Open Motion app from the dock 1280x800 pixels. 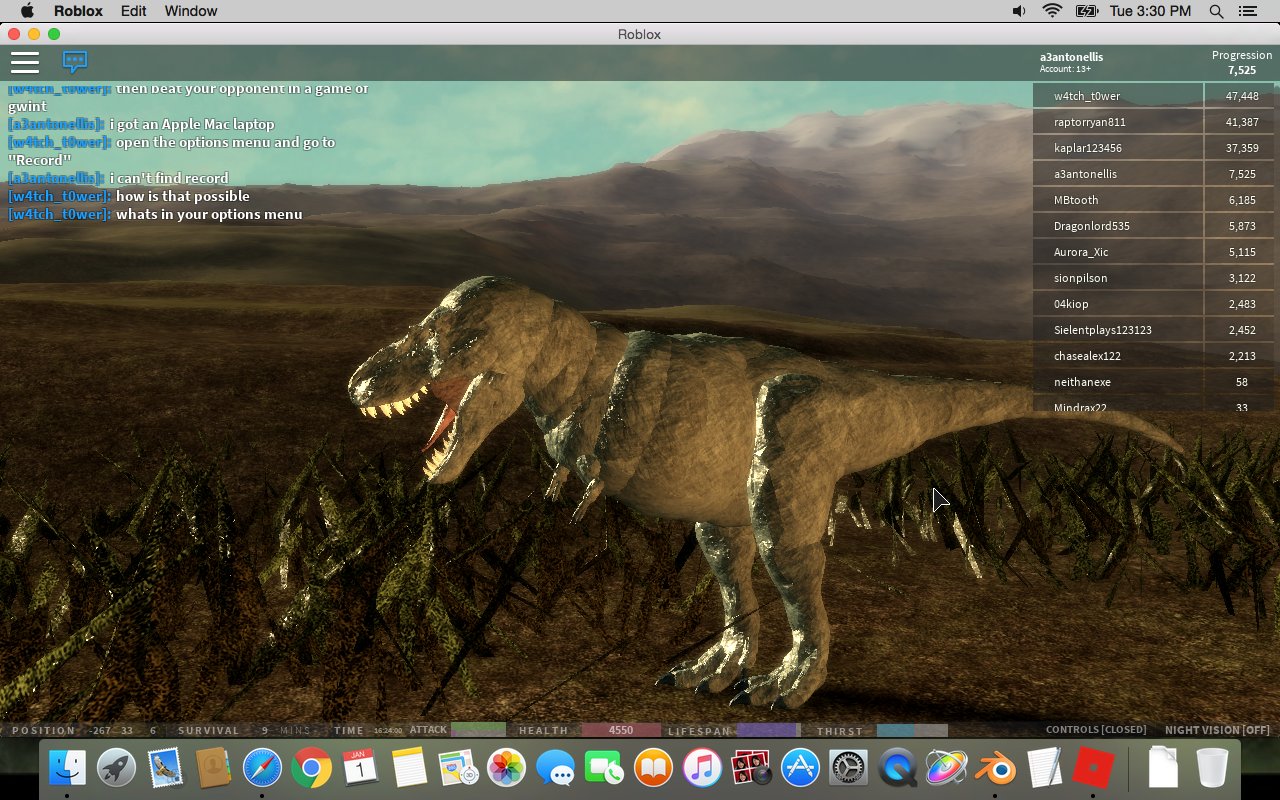pos(946,768)
